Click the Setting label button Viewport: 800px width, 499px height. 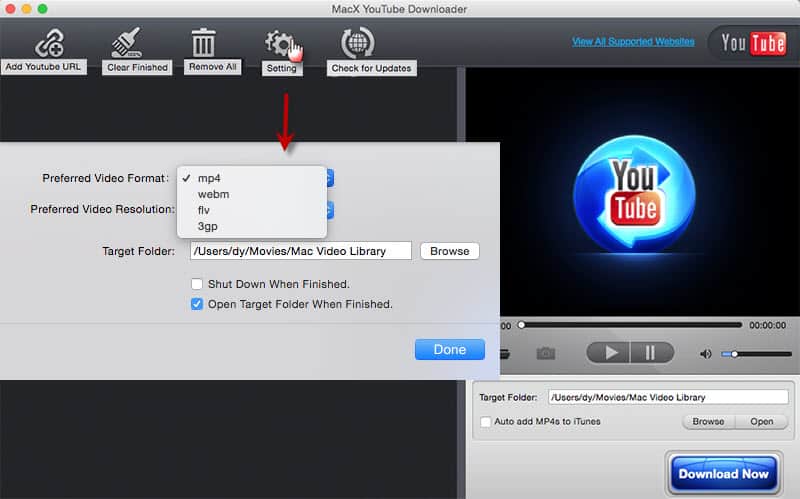(282, 68)
